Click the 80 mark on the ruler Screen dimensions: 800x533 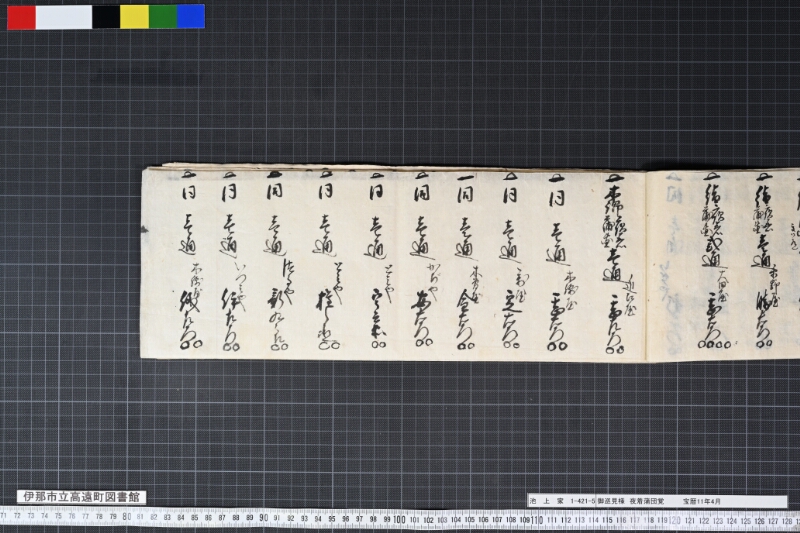click(x=127, y=517)
